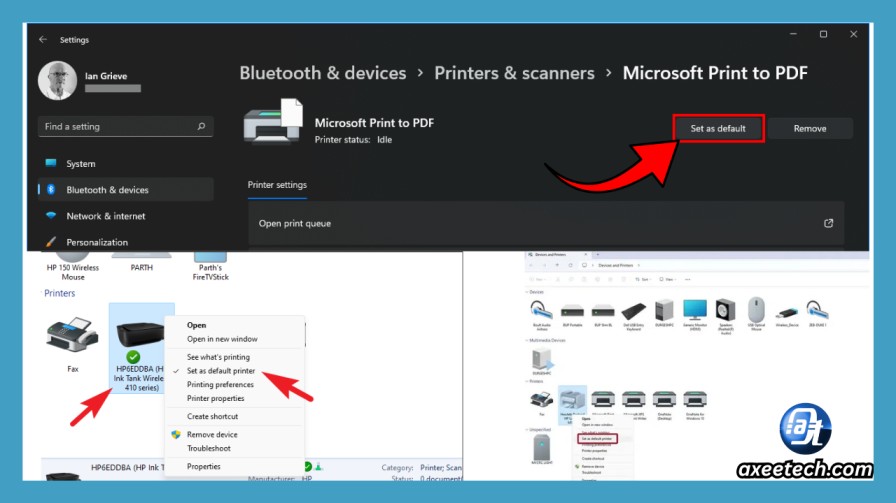
Task: Select the BUP Slim BL drive
Action: pos(603,314)
